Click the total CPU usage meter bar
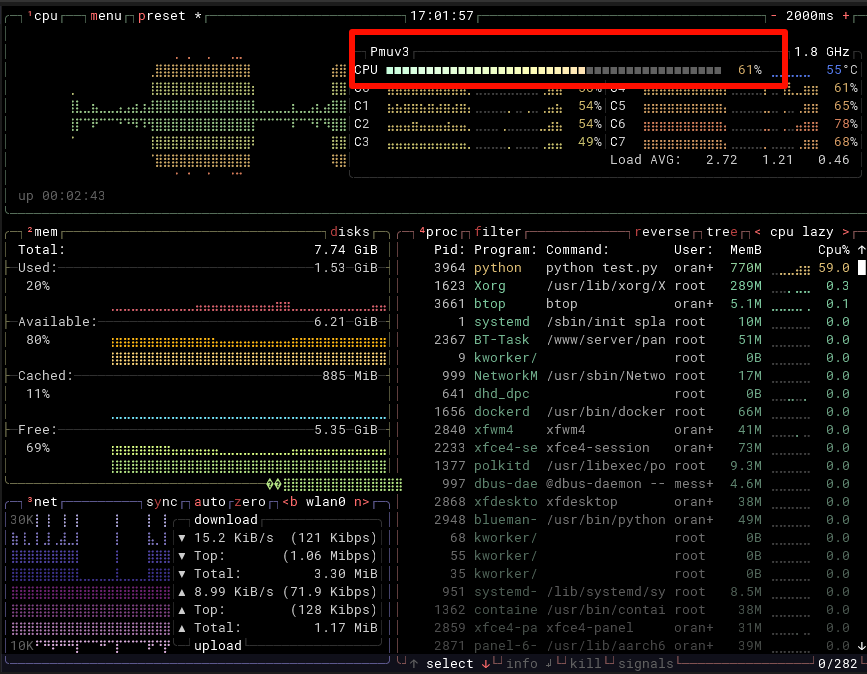867x674 pixels. pyautogui.click(x=553, y=70)
